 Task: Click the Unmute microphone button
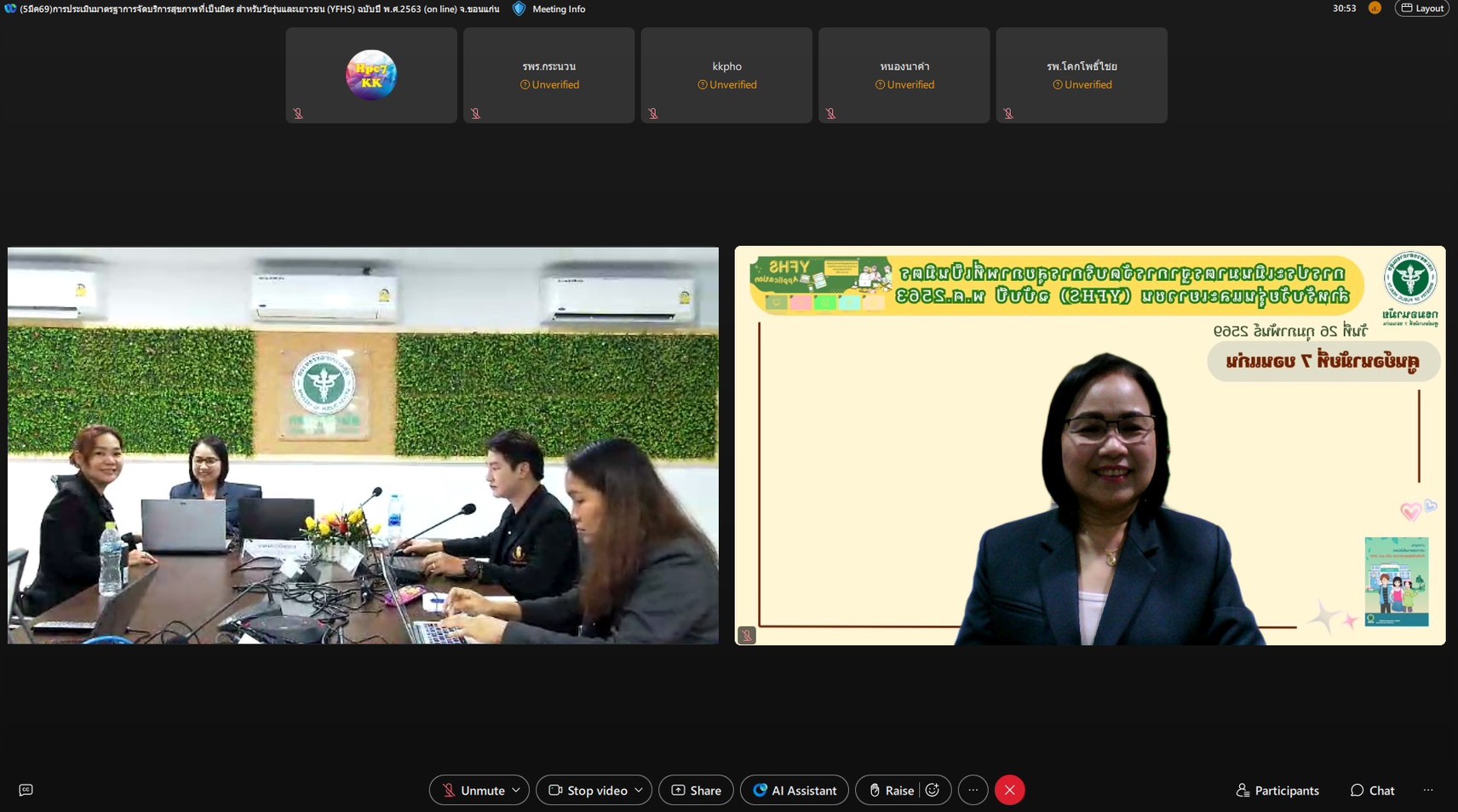[473, 790]
